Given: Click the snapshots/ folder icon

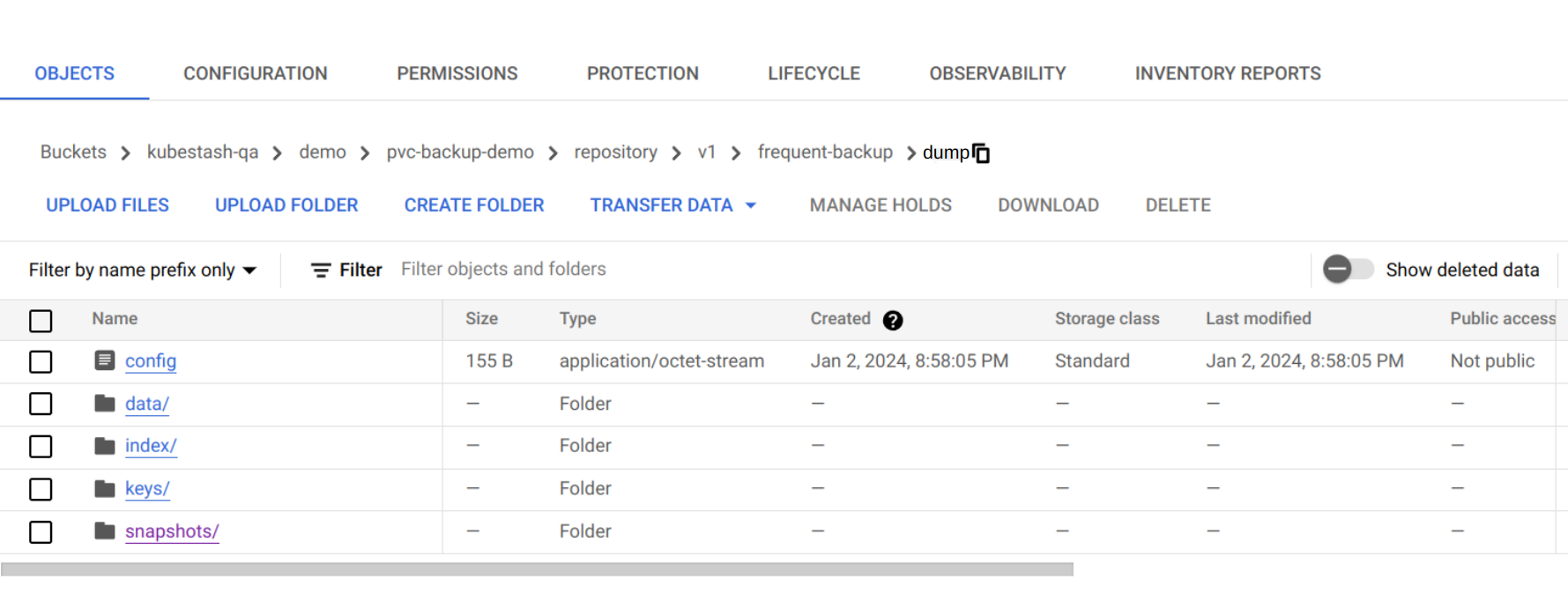Looking at the screenshot, I should click(x=105, y=531).
